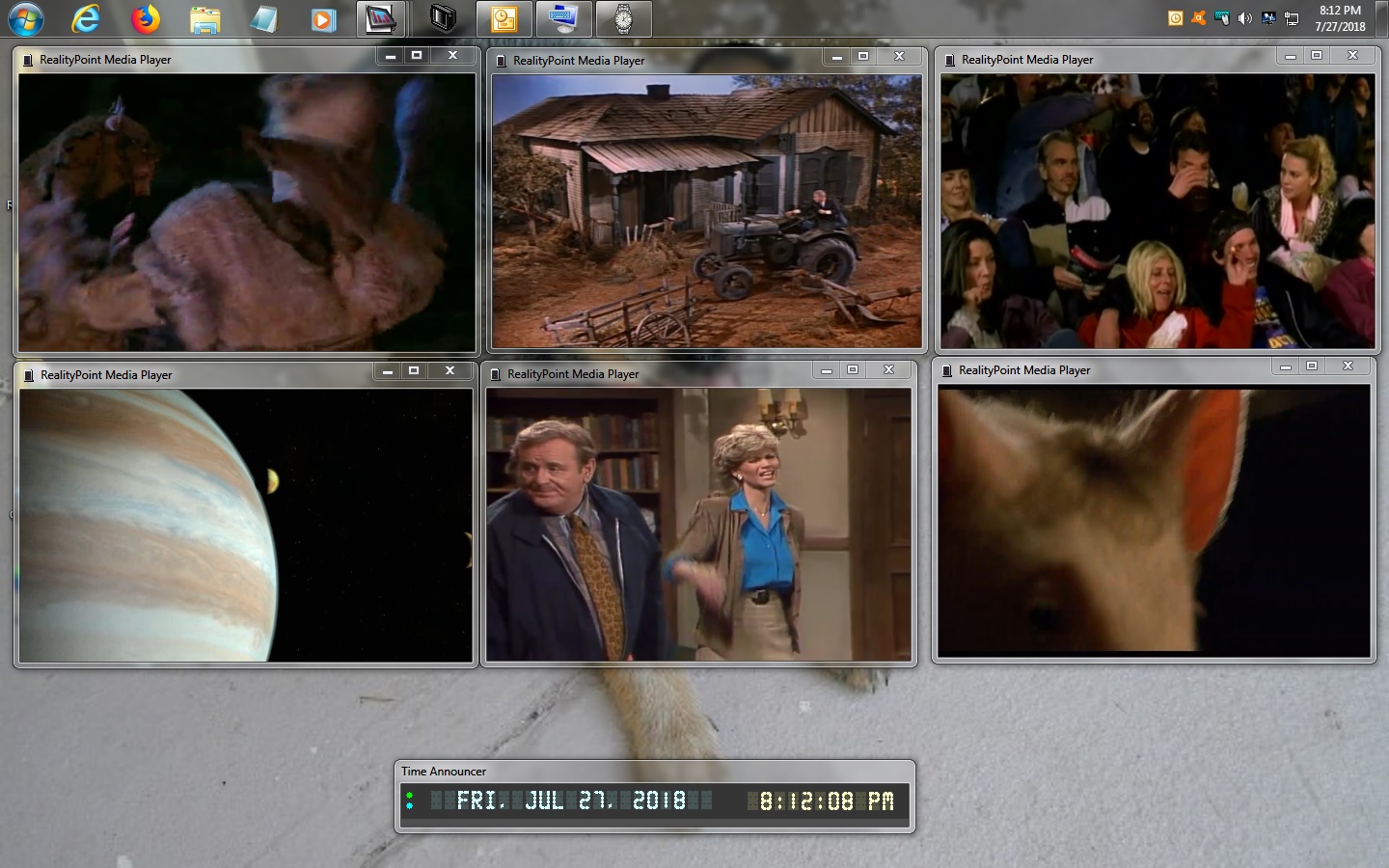Open the notepad icon in the taskbar
This screenshot has height=868, width=1389.
[x=263, y=19]
